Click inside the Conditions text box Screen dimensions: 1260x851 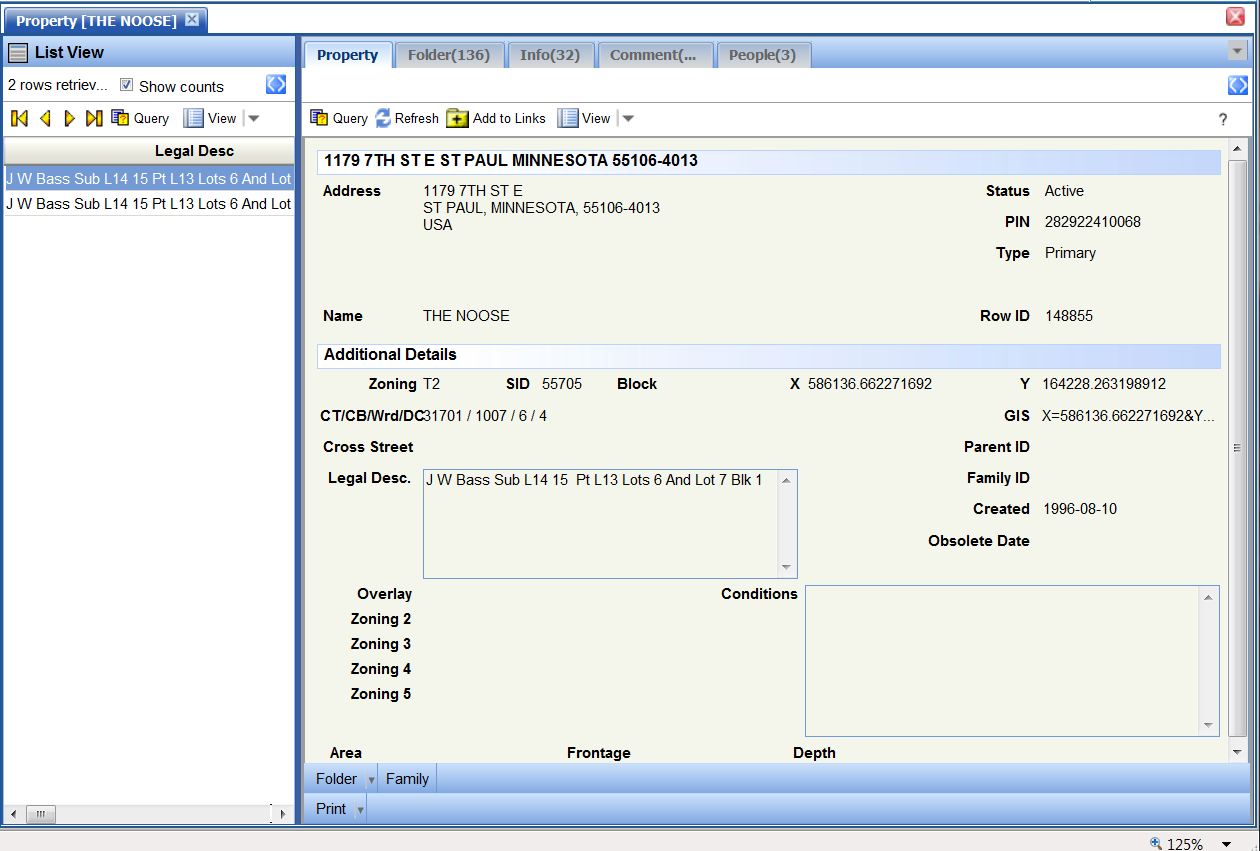pyautogui.click(x=1002, y=660)
